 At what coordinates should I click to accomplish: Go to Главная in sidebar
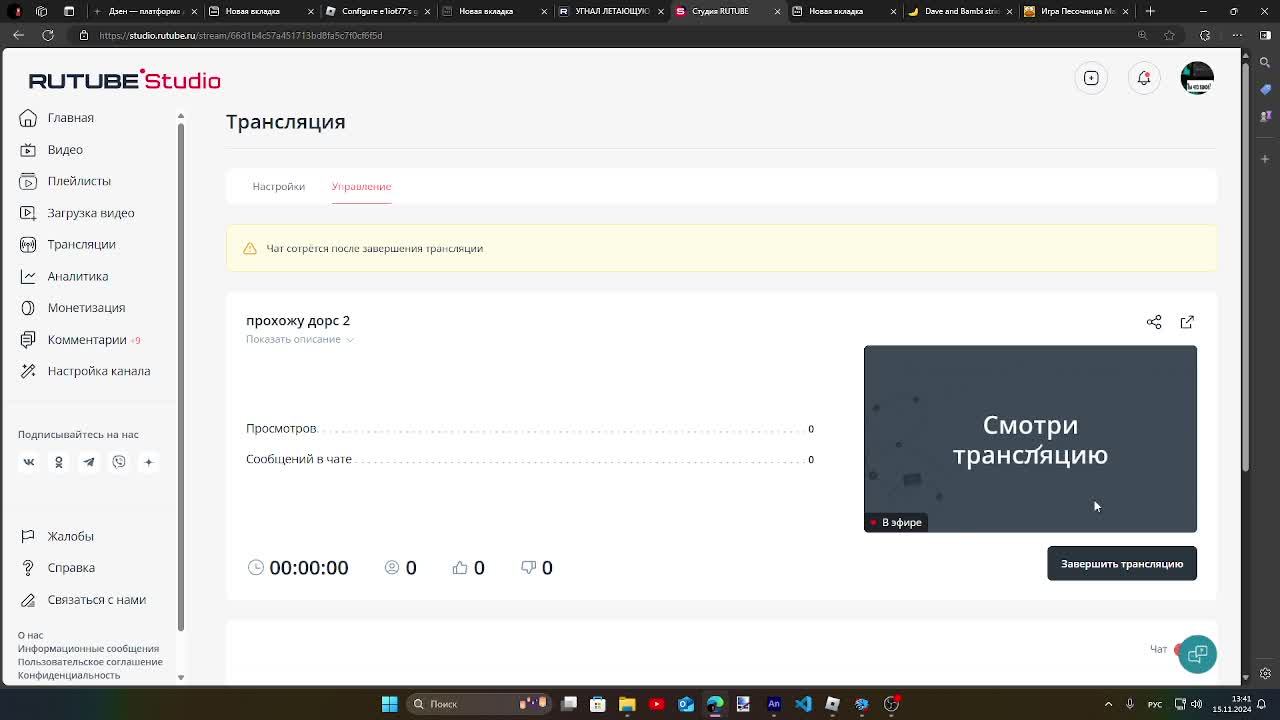coord(70,118)
